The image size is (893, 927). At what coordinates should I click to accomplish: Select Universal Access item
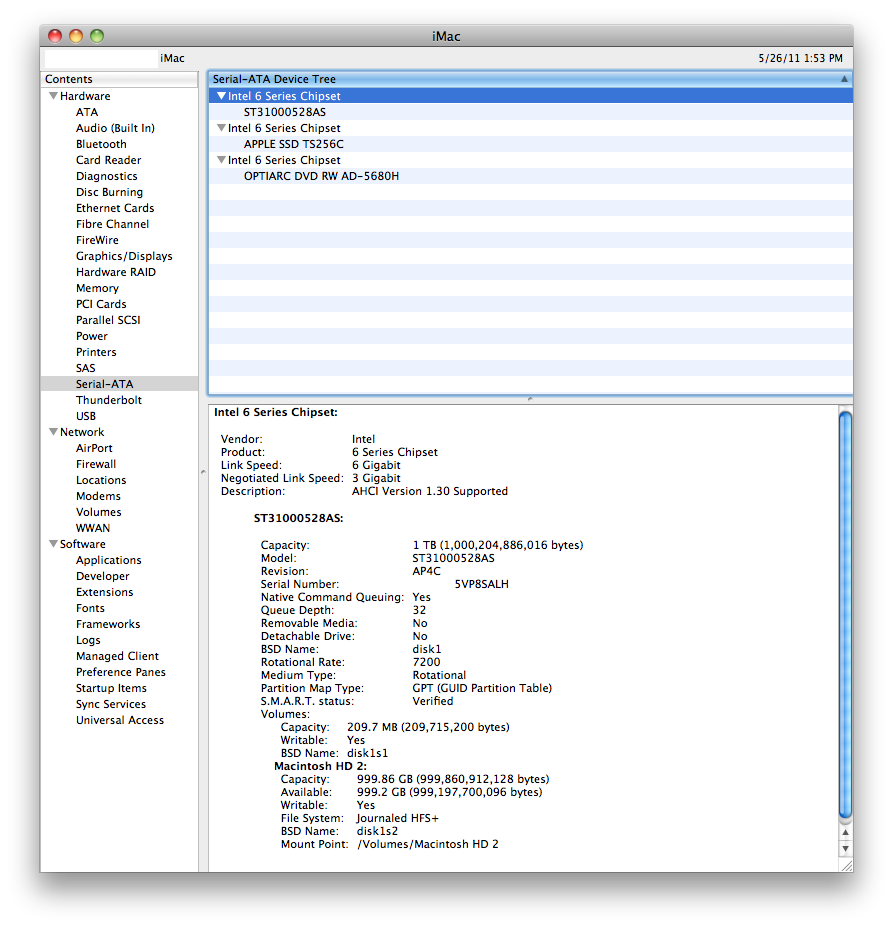[120, 719]
